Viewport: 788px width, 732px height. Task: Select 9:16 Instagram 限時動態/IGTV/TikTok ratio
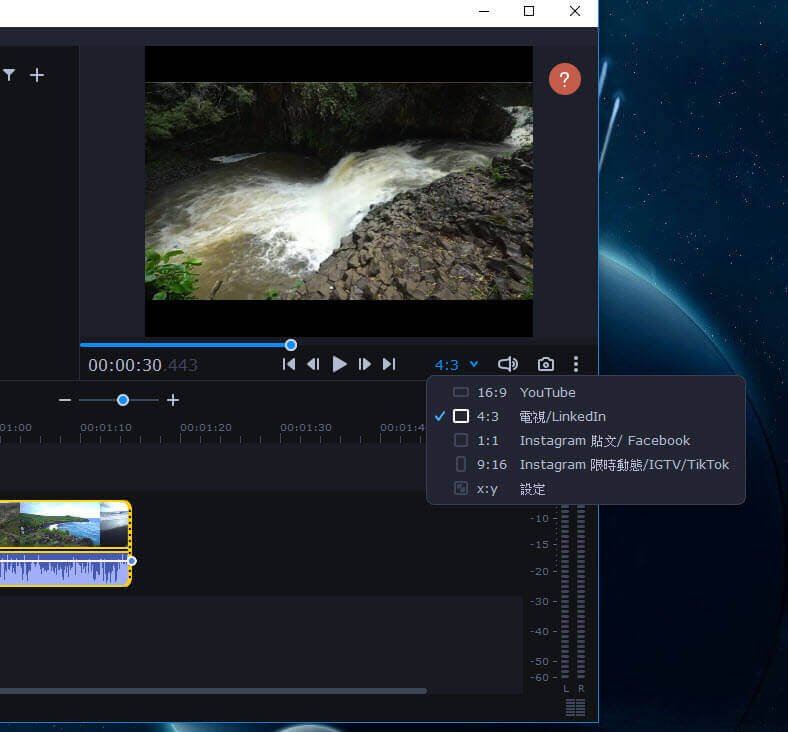coord(585,465)
